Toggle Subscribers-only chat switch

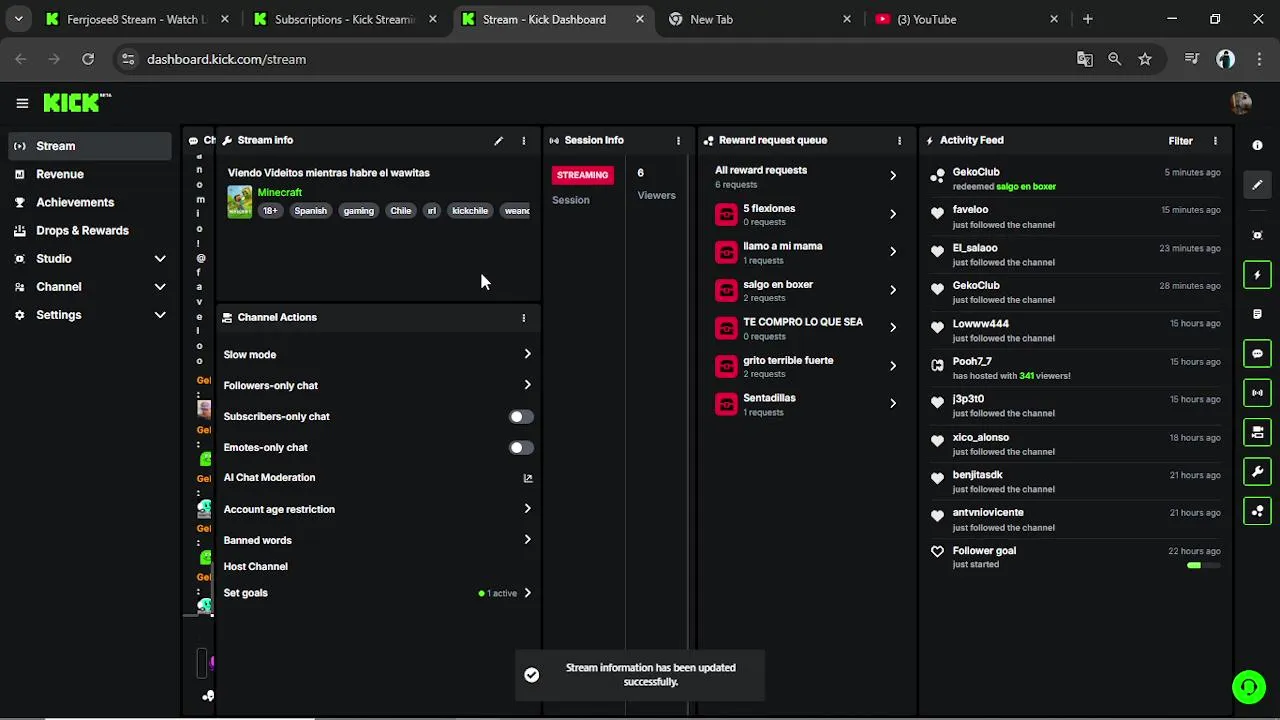click(520, 417)
